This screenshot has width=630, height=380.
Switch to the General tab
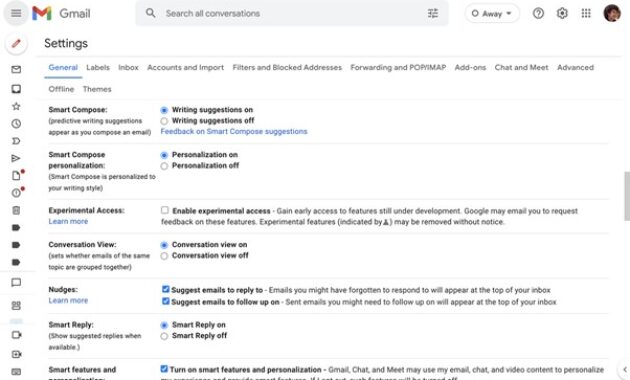click(x=63, y=67)
